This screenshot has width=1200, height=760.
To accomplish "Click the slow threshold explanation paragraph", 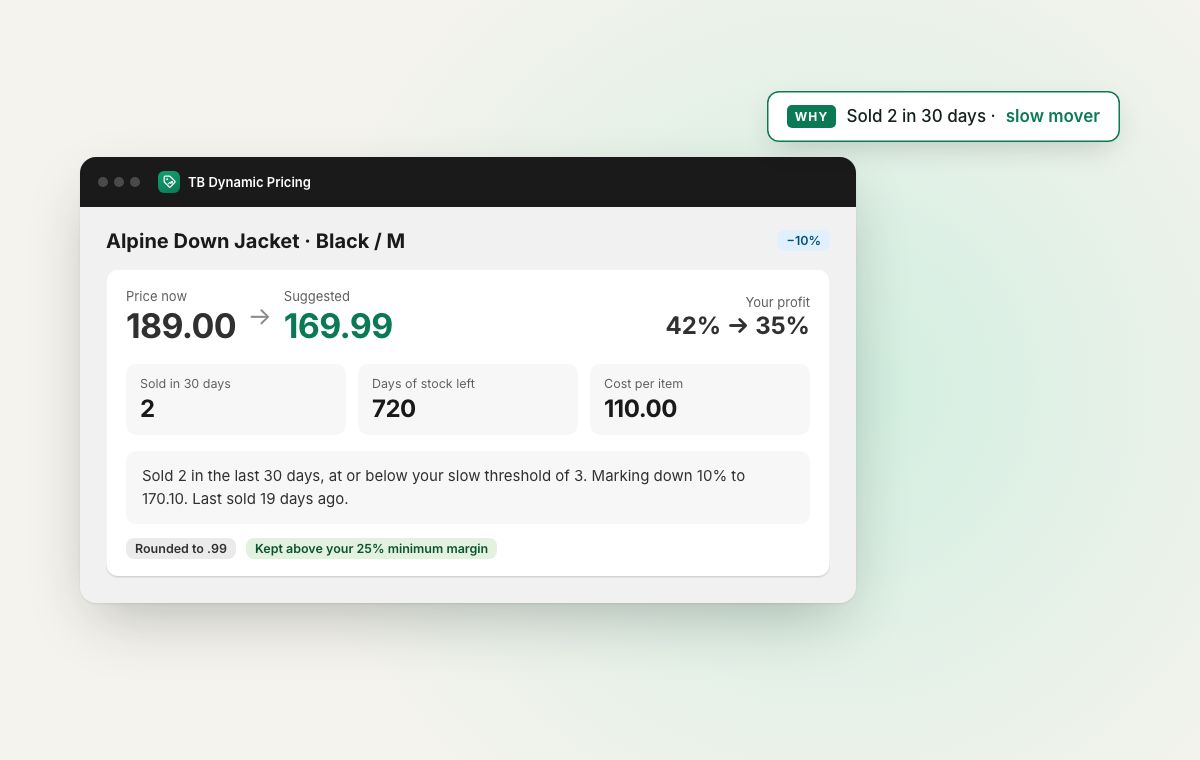I will pos(468,487).
